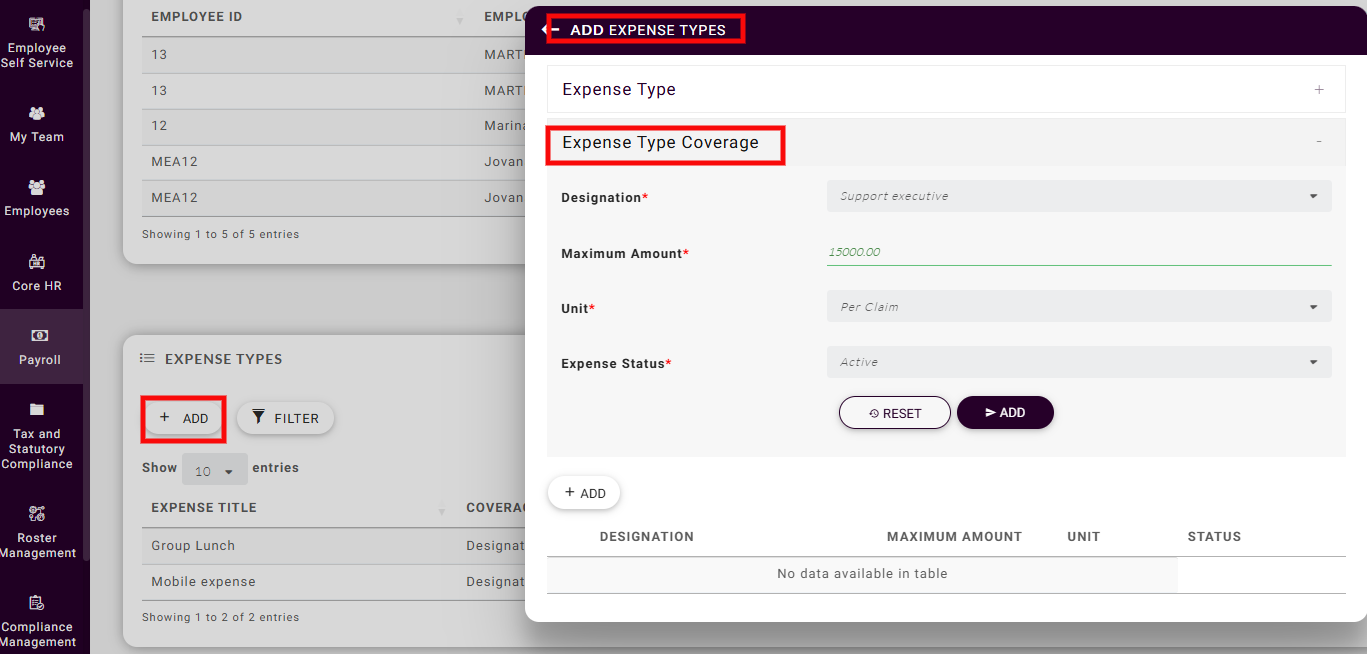Click the Payroll money icon
Image resolution: width=1367 pixels, height=654 pixels.
pyautogui.click(x=38, y=336)
